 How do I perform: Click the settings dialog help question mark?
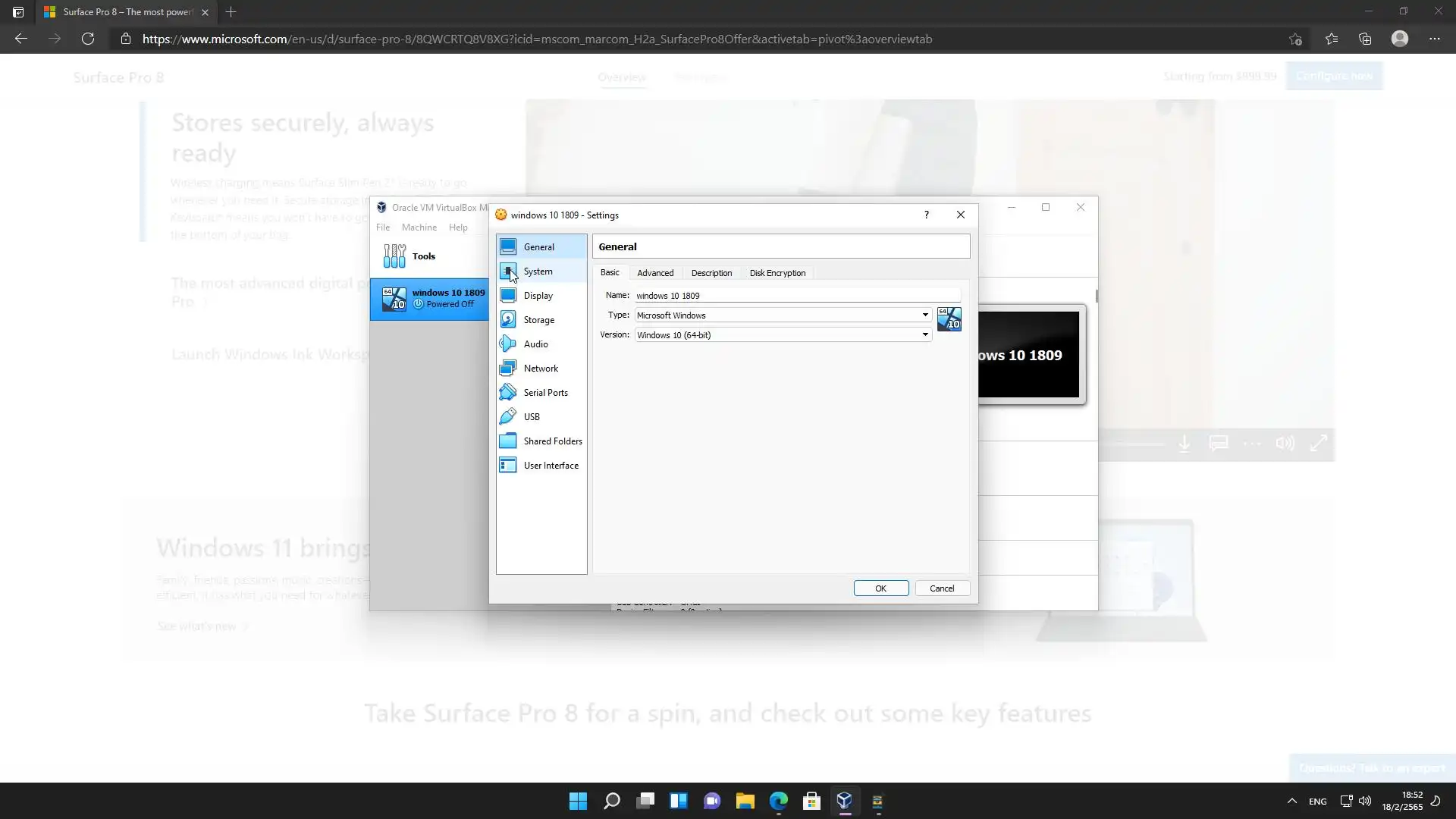(x=926, y=215)
